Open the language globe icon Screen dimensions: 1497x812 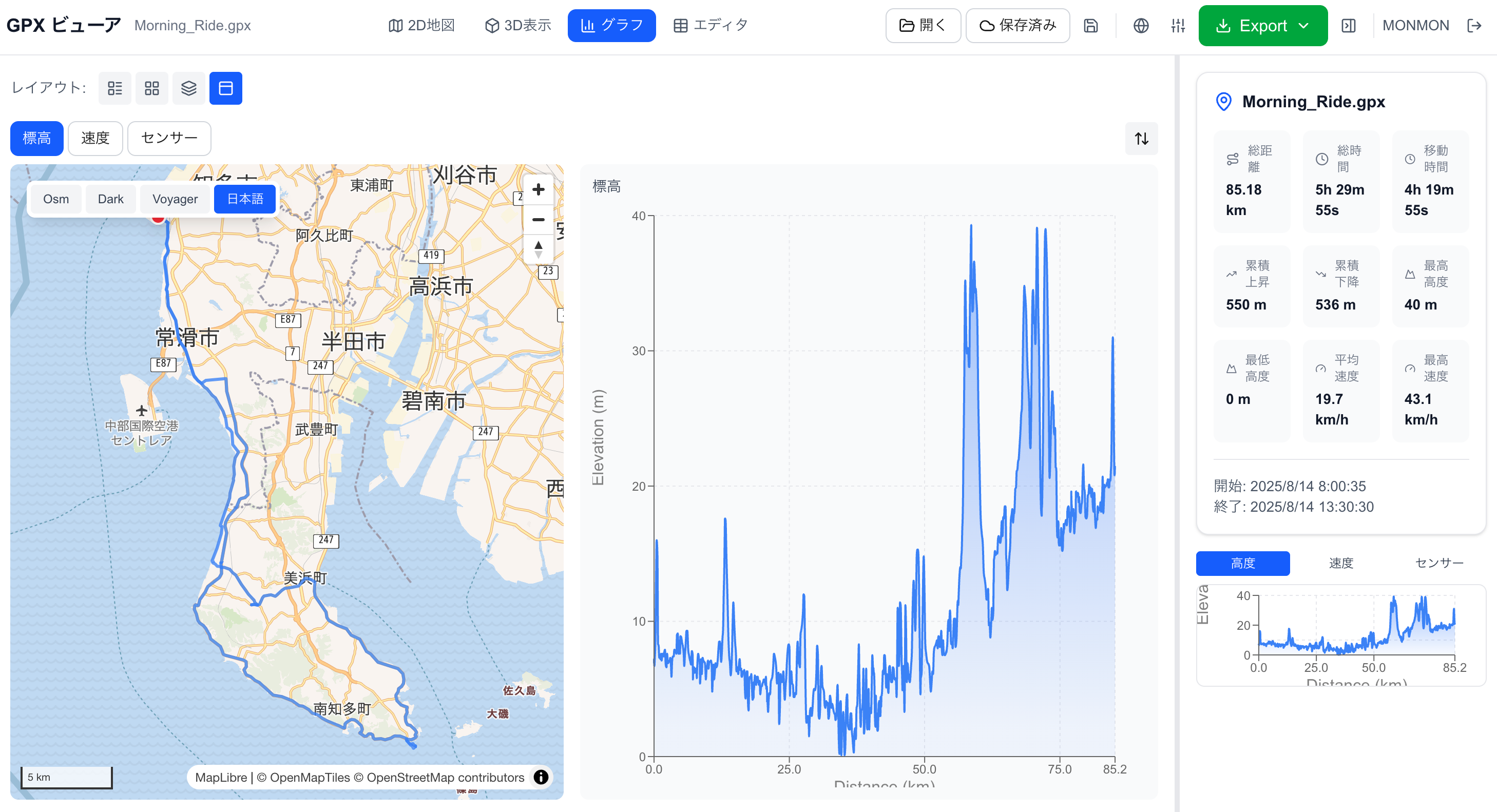(1141, 26)
